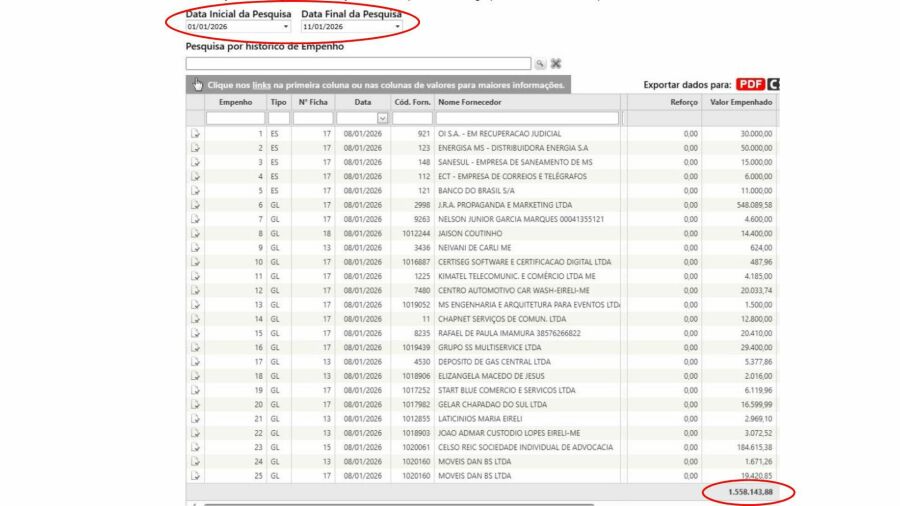Export data to PDF
This screenshot has width=900, height=506.
(x=750, y=84)
